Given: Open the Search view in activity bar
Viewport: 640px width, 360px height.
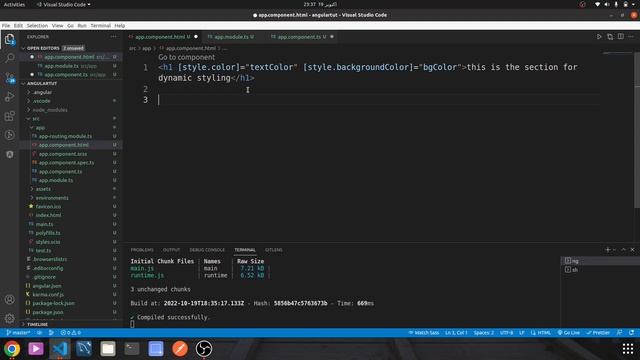Looking at the screenshot, I should coord(9,58).
